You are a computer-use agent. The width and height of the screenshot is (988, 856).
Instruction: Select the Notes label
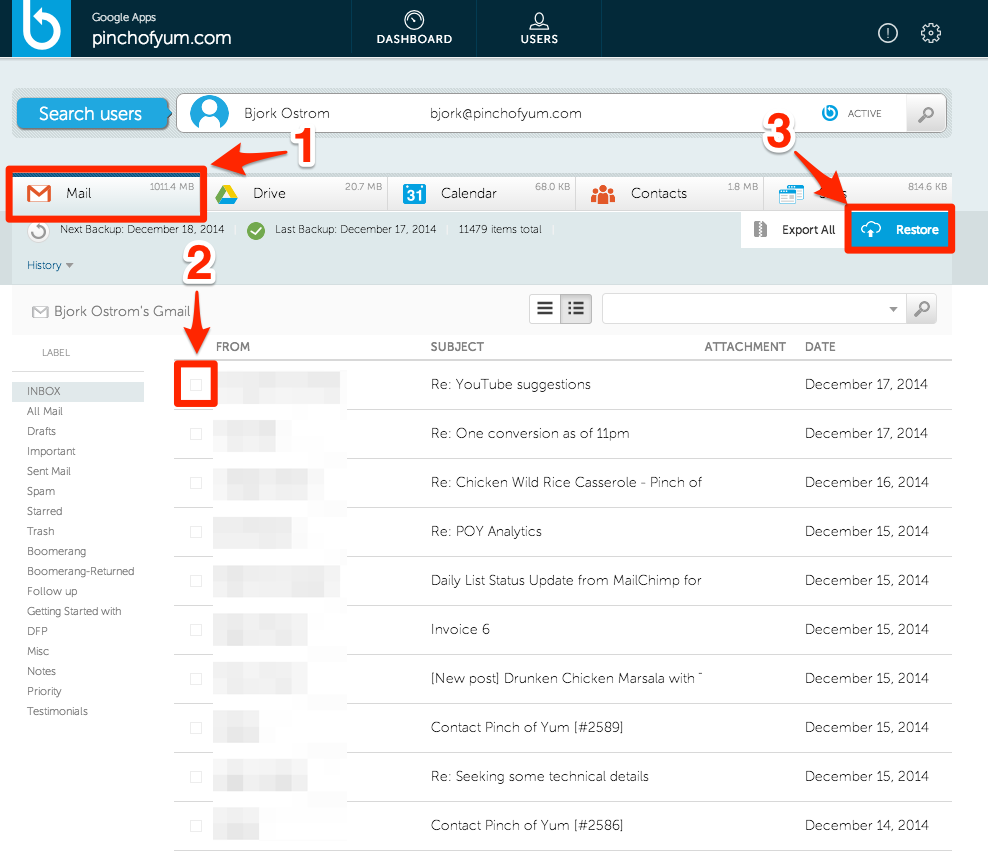(41, 671)
